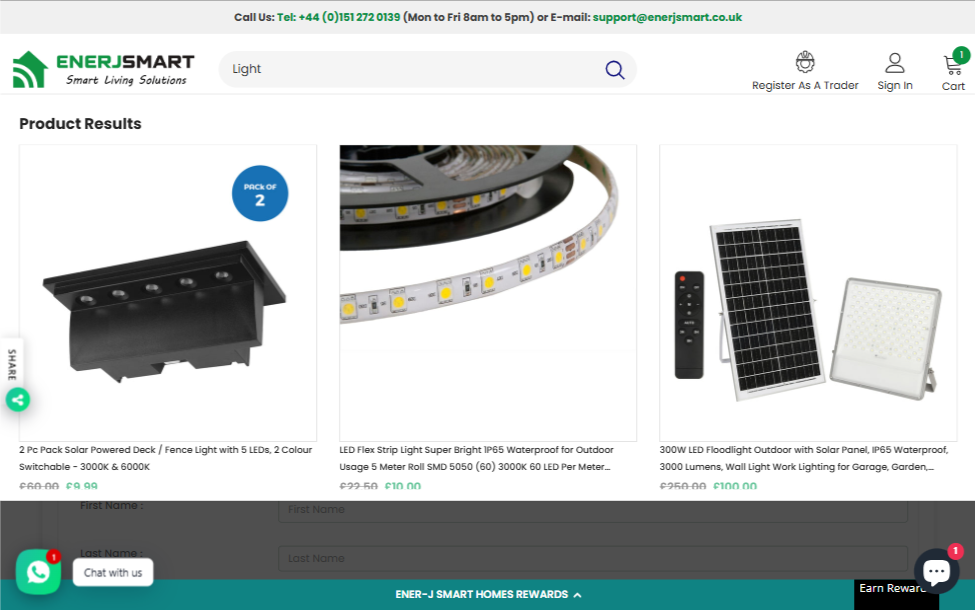
Task: Open the LED flex strip light image
Action: point(488,293)
